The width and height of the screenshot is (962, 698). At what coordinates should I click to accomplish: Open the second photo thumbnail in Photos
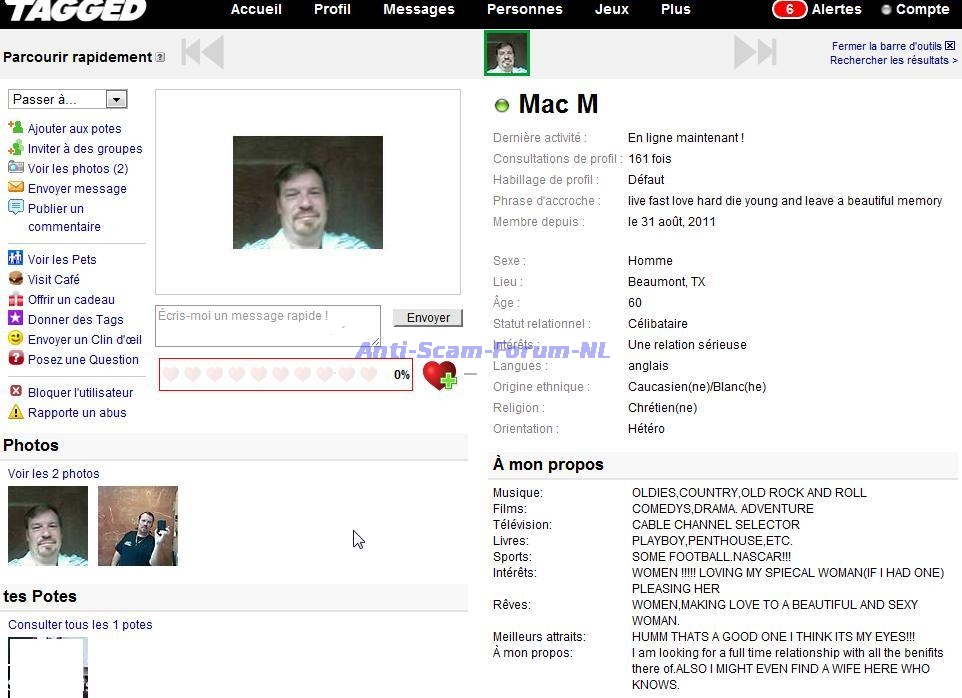(x=138, y=526)
